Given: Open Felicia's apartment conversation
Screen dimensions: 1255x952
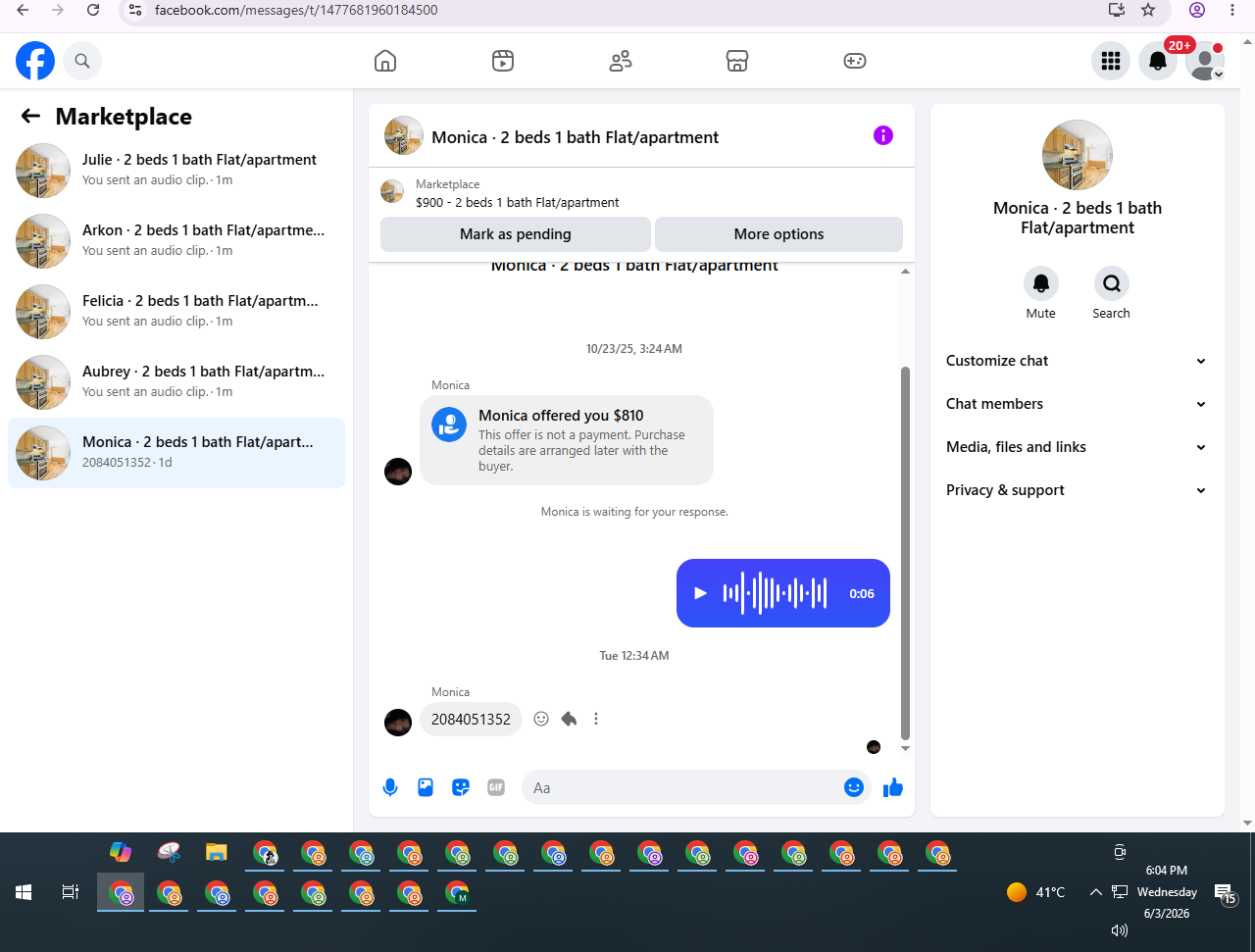Looking at the screenshot, I should click(x=176, y=312).
